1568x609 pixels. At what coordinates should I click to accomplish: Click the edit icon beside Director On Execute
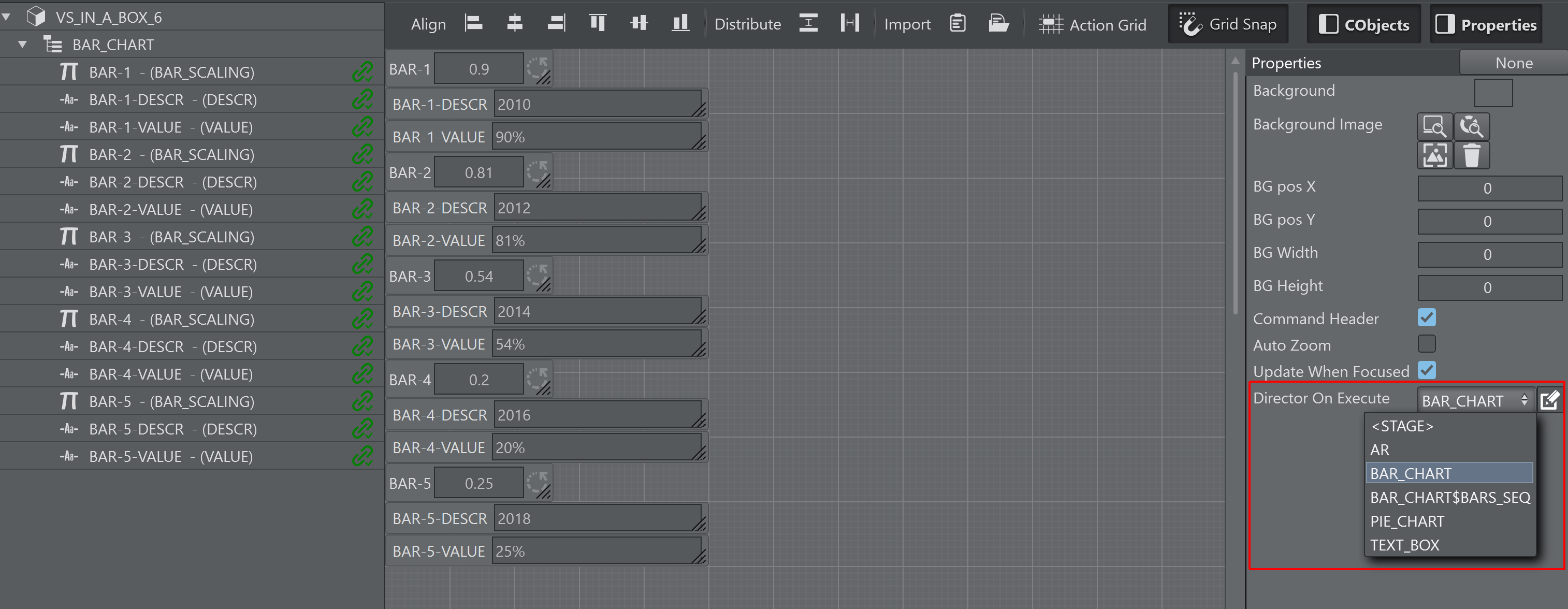coord(1549,401)
